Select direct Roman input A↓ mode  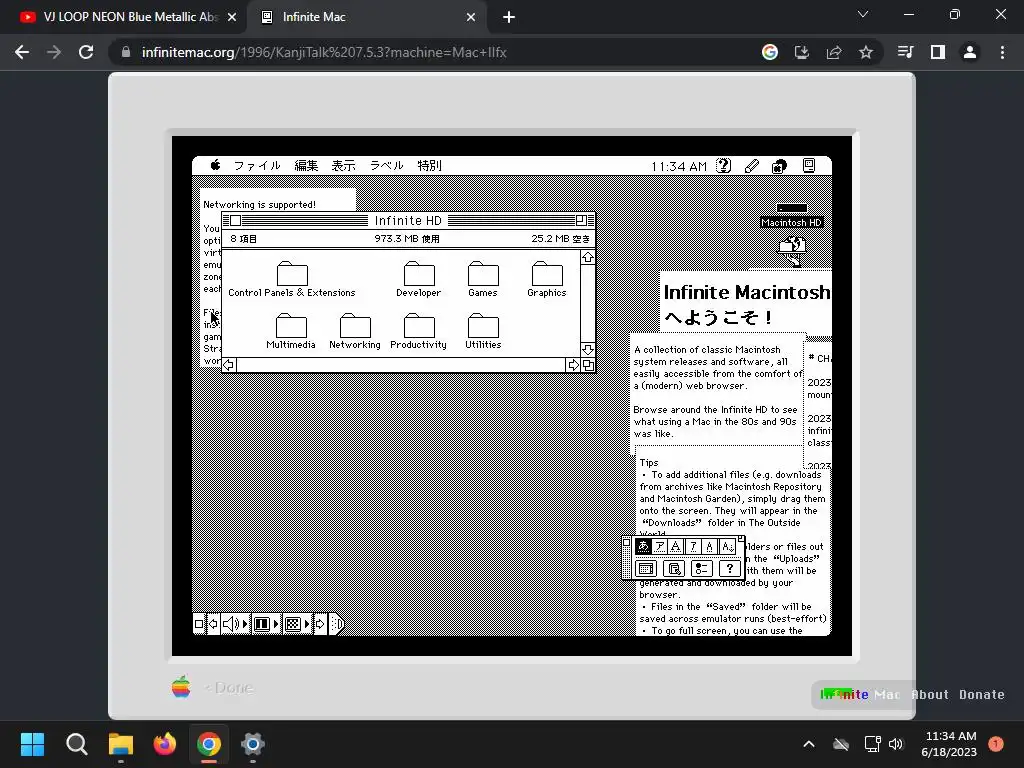click(728, 547)
